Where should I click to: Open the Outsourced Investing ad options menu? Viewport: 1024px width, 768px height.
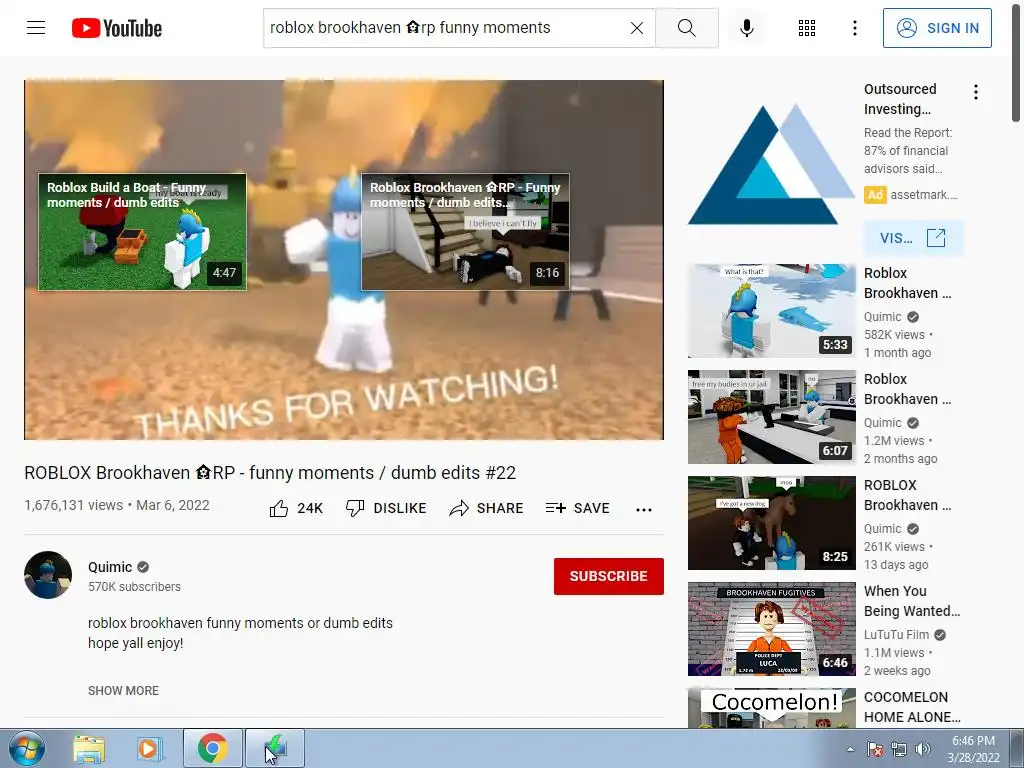(976, 92)
